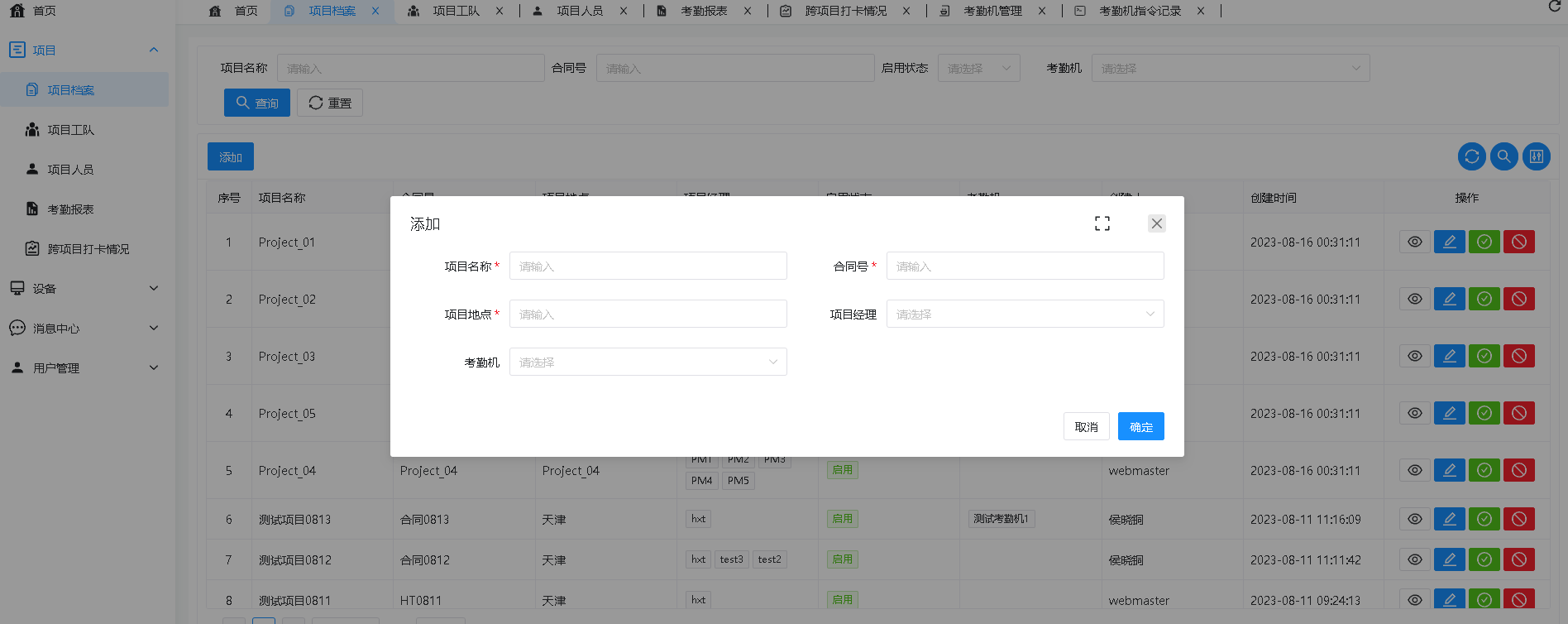Image resolution: width=1568 pixels, height=624 pixels.
Task: Red disable icon for Project_02 row
Action: coord(1519,299)
